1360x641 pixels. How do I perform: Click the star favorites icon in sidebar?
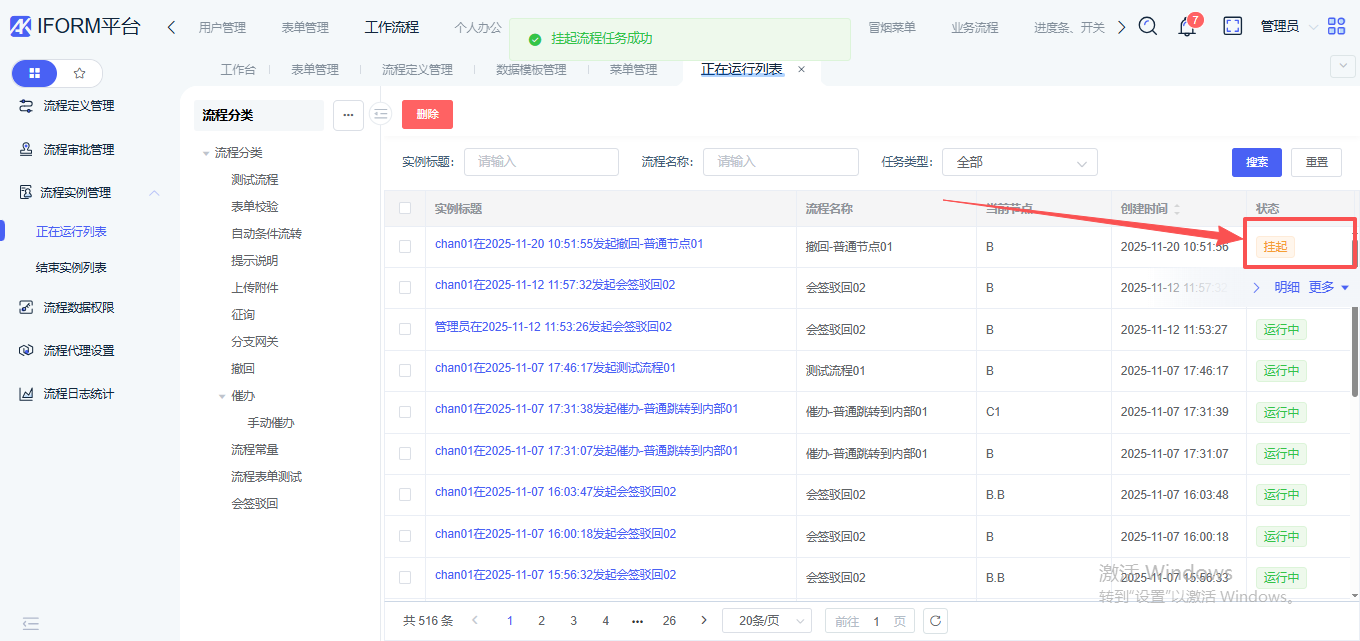coord(80,73)
